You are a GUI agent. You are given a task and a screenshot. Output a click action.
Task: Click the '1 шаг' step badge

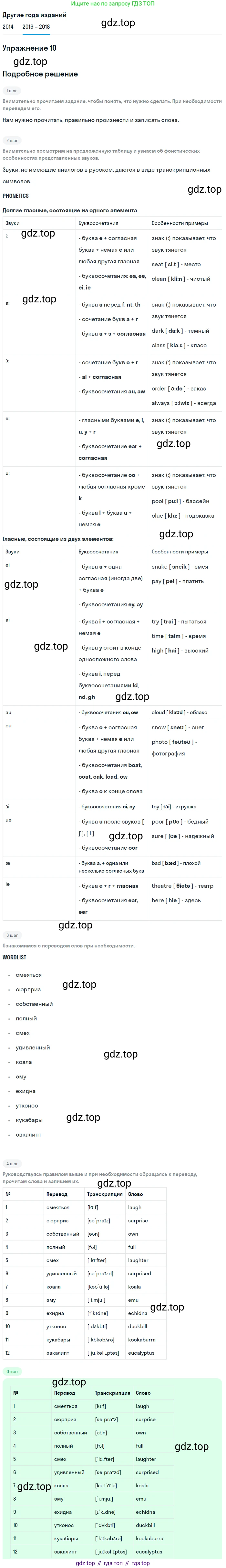point(12,91)
